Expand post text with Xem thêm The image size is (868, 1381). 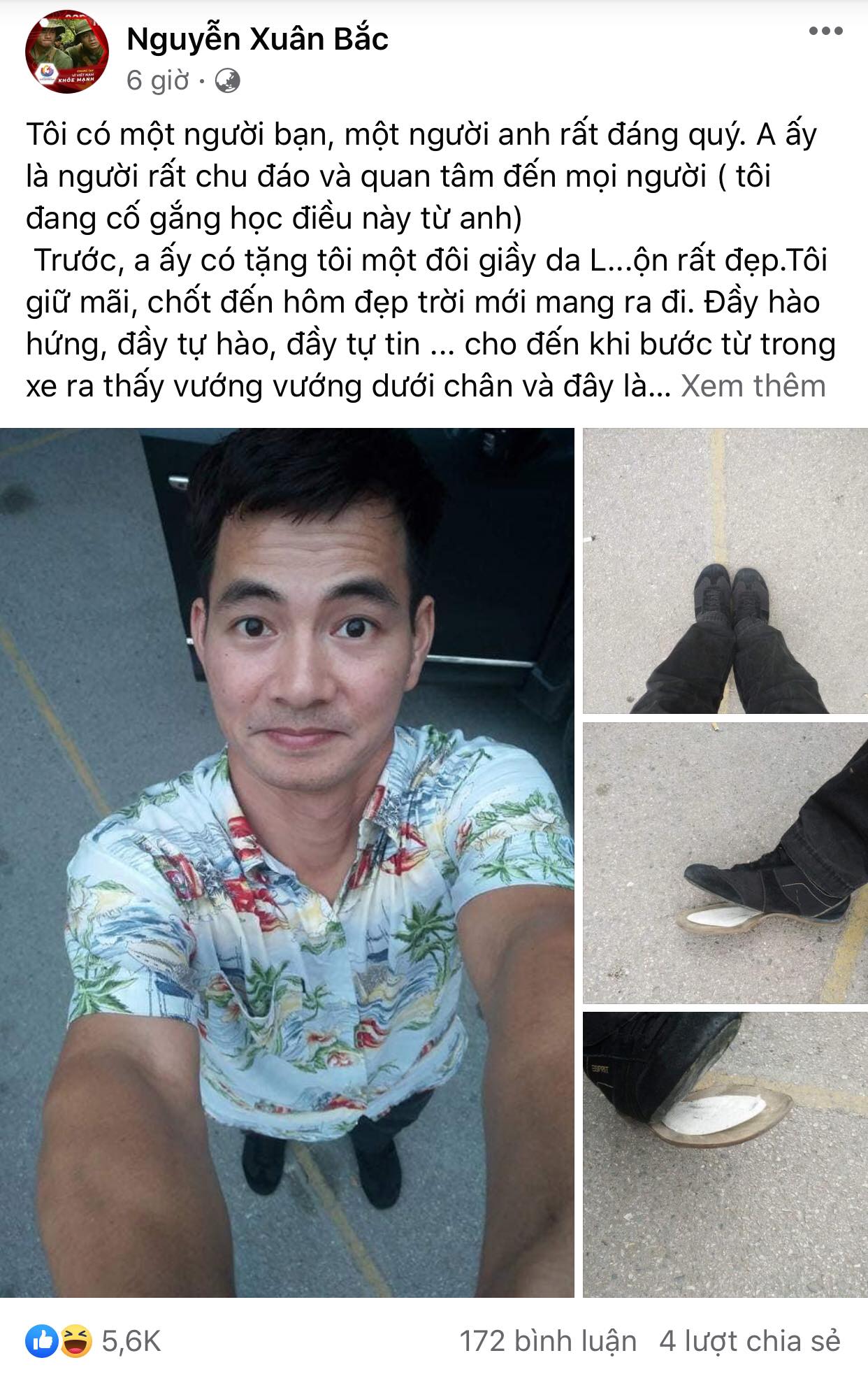pyautogui.click(x=753, y=386)
